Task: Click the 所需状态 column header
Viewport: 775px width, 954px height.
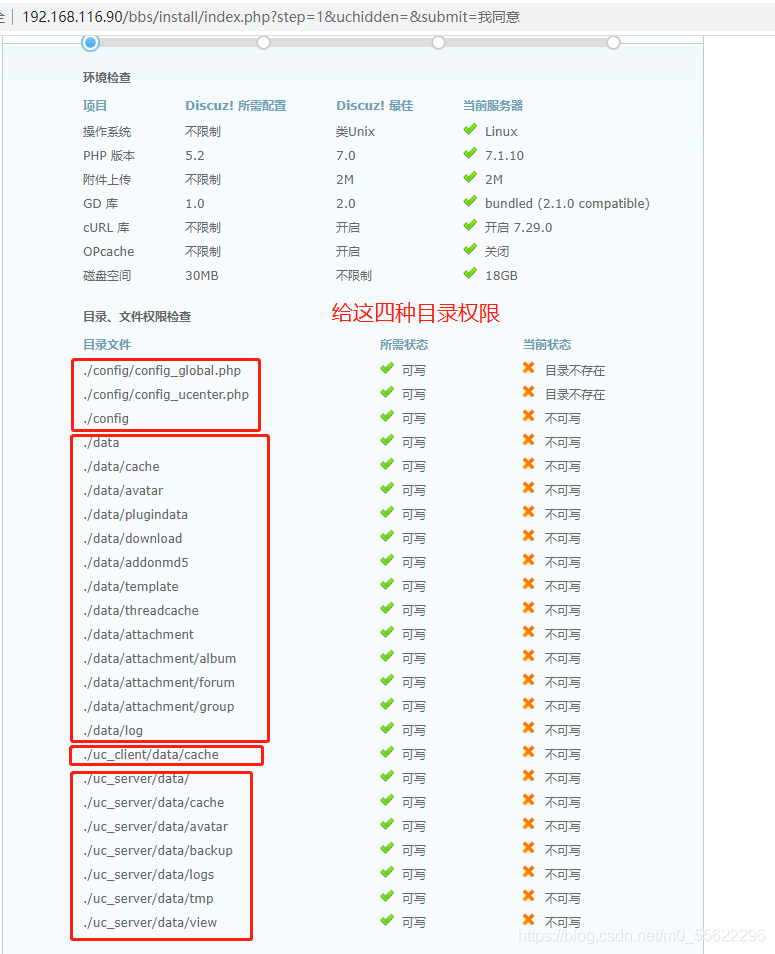Action: (404, 344)
